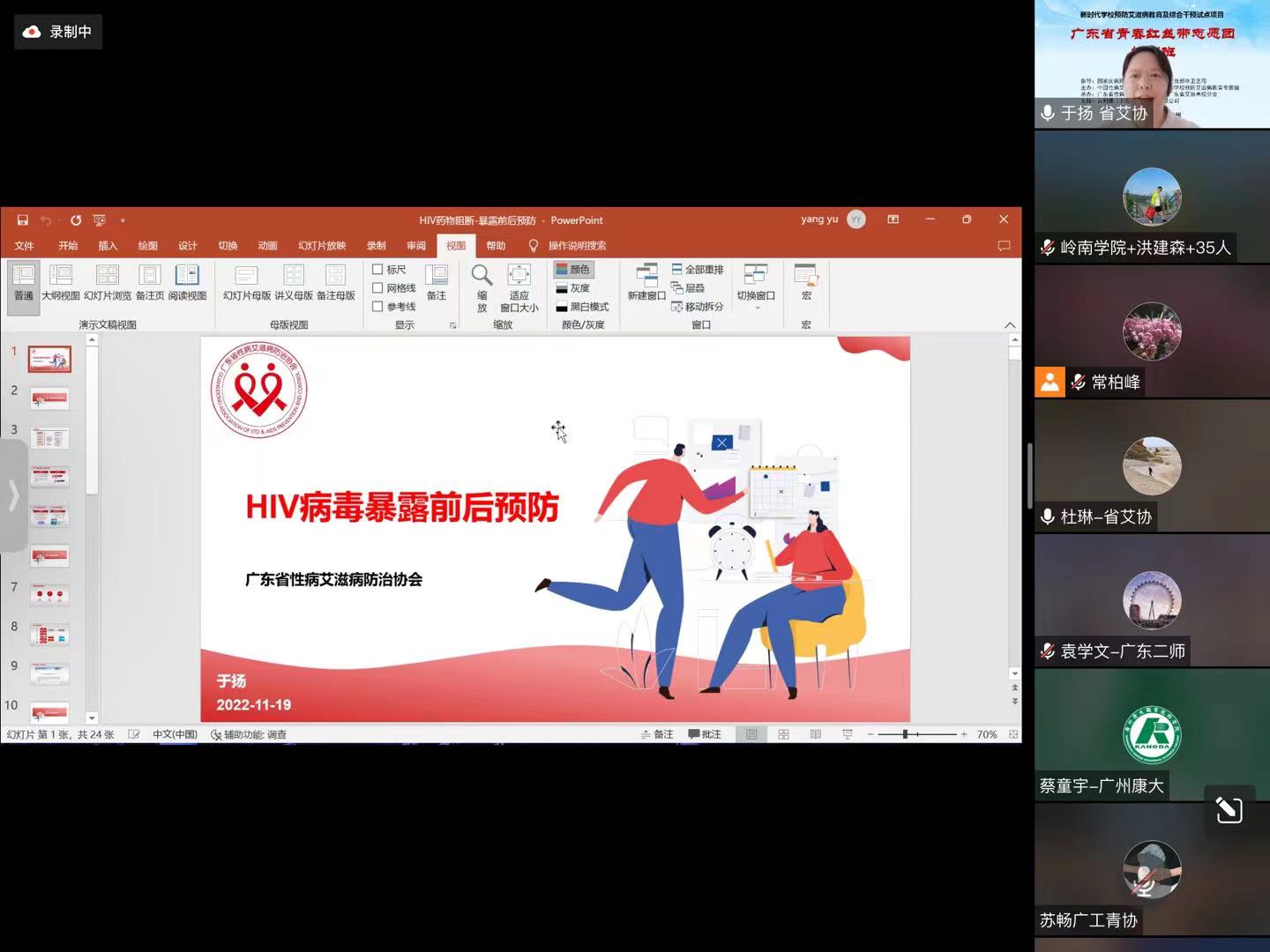Open the 显示 group dialog launcher
The width and height of the screenshot is (1270, 952).
point(453,325)
